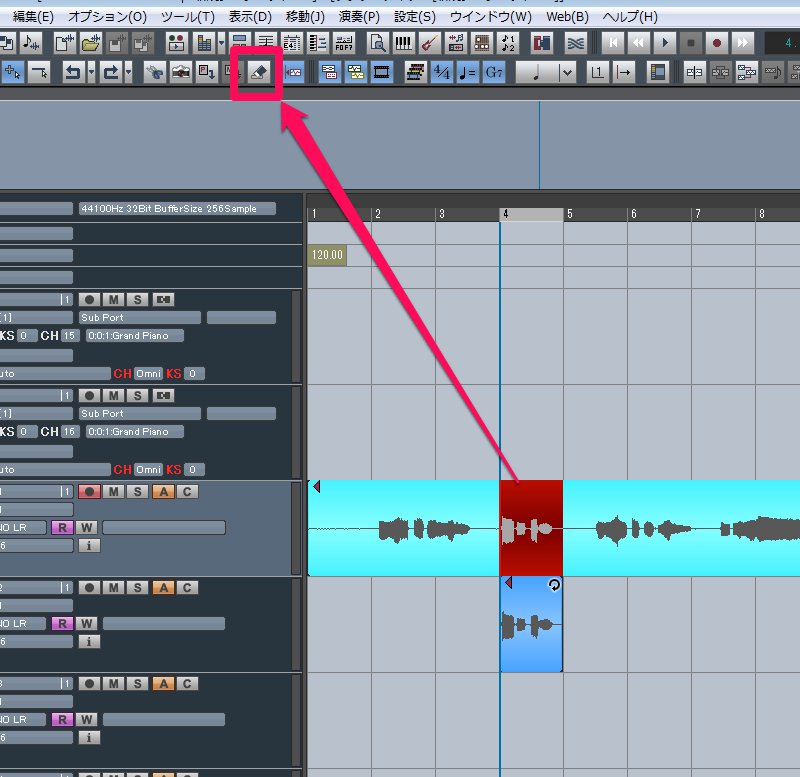Click measure 4 in the ruler
Screen dimensions: 800x777
(x=531, y=214)
